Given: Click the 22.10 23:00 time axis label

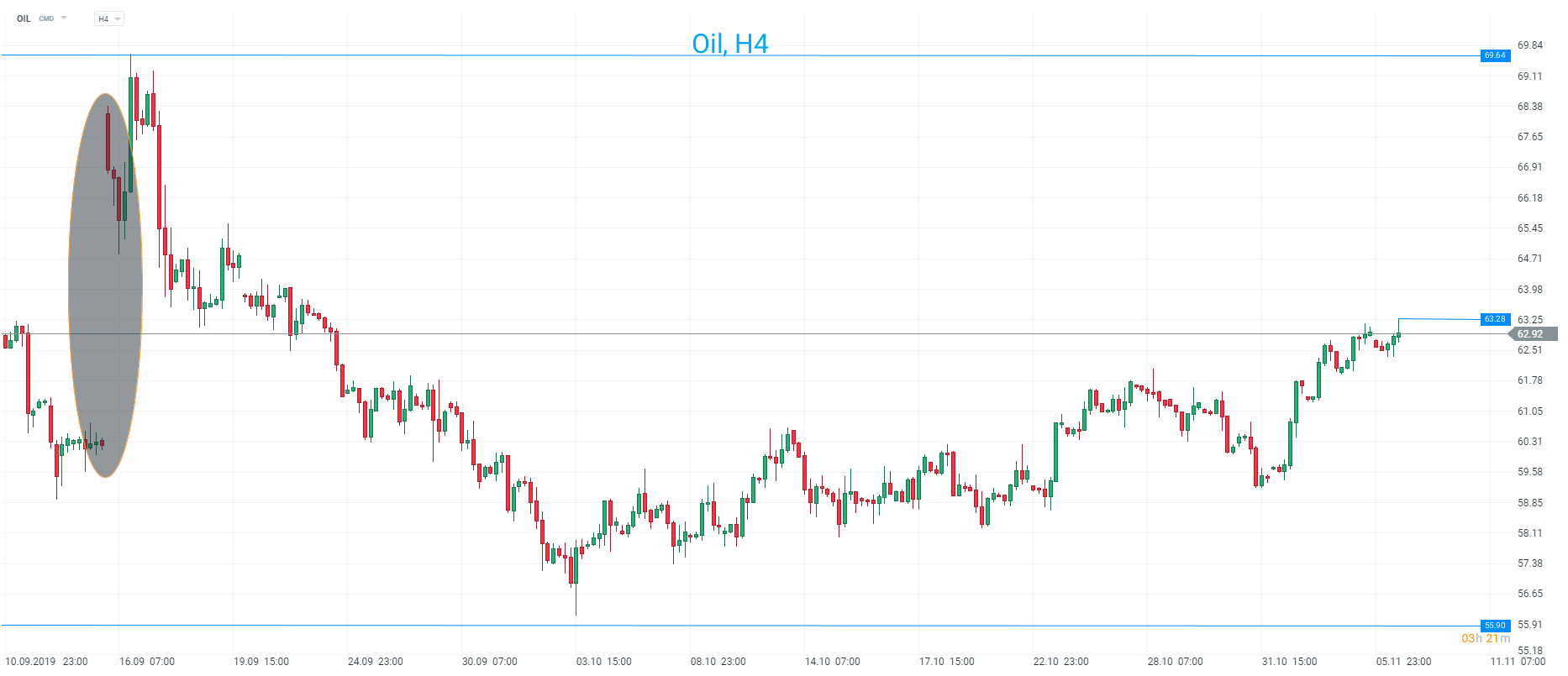Looking at the screenshot, I should 1060,662.
